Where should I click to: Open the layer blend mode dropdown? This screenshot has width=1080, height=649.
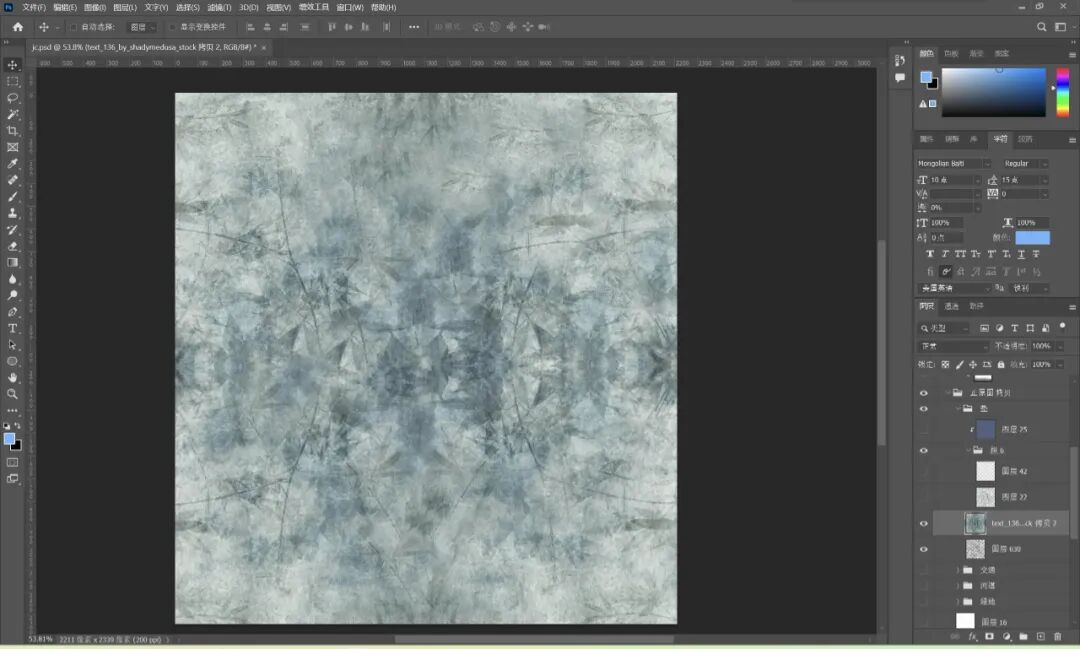tap(953, 346)
